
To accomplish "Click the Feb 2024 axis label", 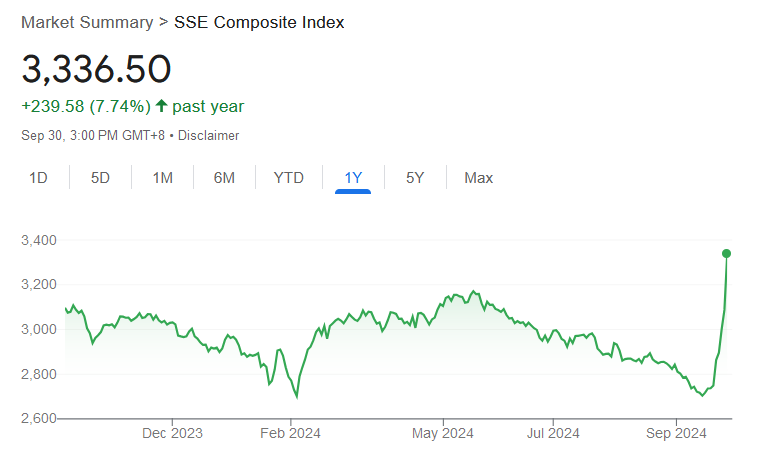I will coord(291,433).
